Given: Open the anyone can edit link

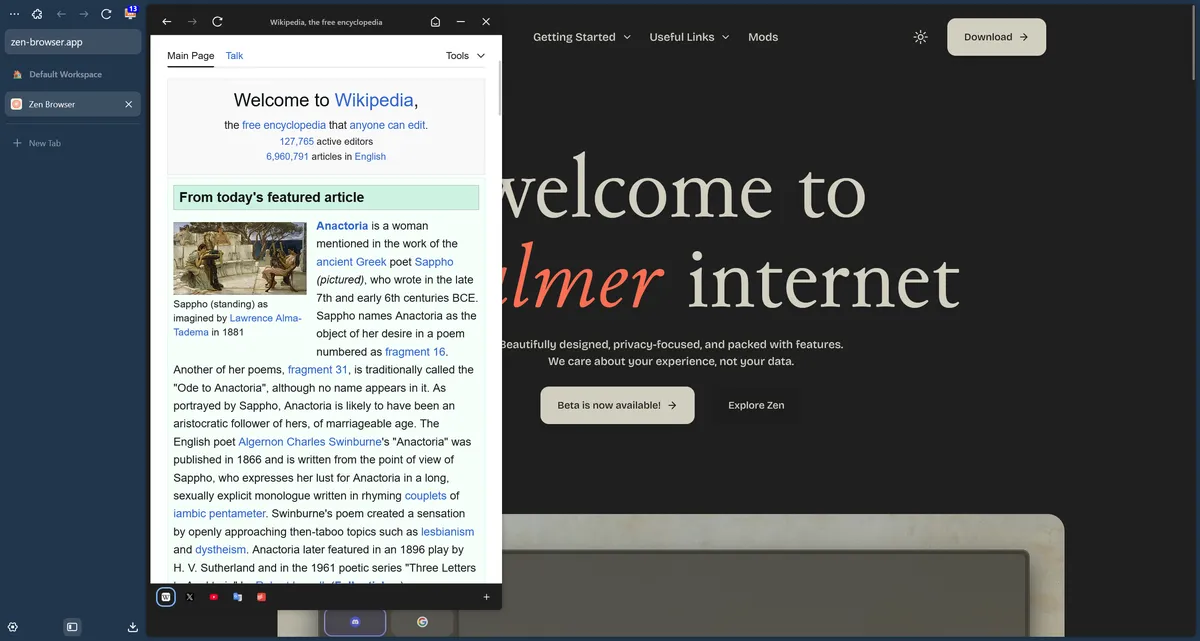Looking at the screenshot, I should click(387, 125).
